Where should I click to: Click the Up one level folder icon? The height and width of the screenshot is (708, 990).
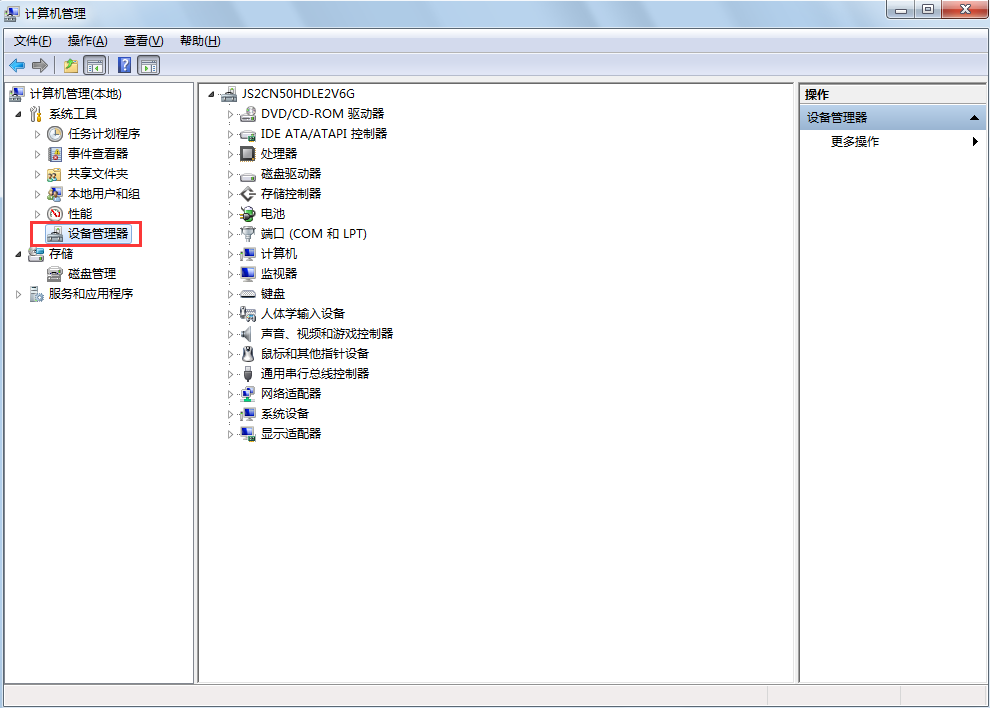[x=71, y=66]
